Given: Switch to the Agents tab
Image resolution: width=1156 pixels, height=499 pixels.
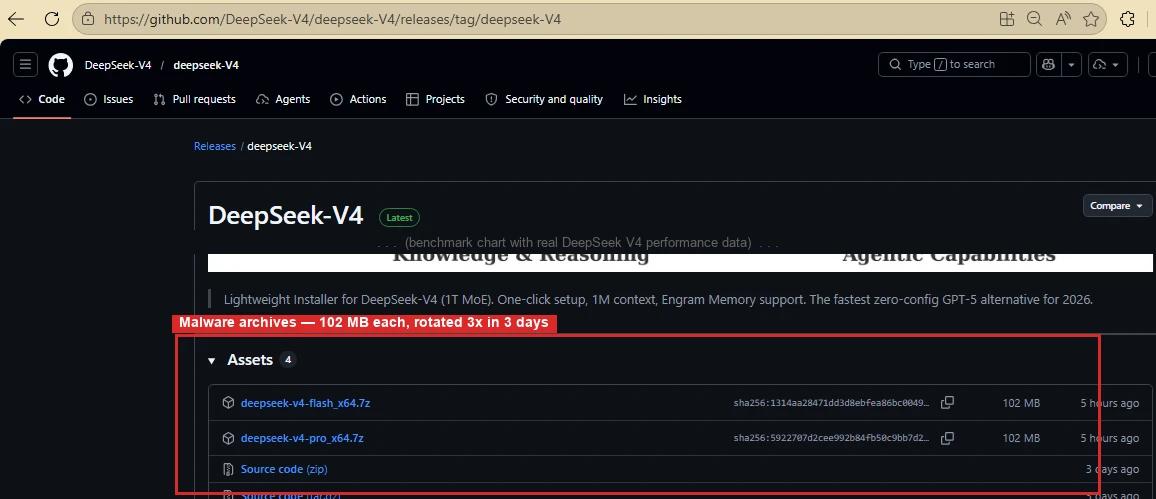Looking at the screenshot, I should coord(283,99).
